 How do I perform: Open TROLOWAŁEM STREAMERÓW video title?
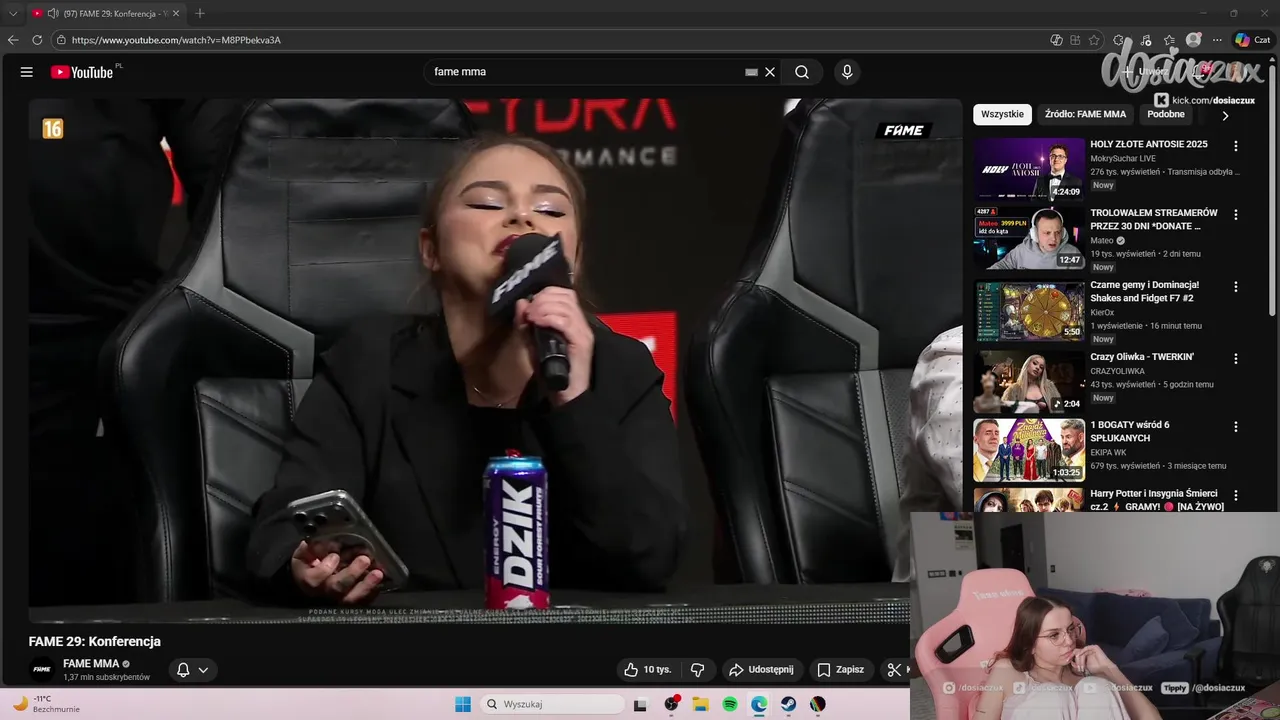click(1154, 219)
